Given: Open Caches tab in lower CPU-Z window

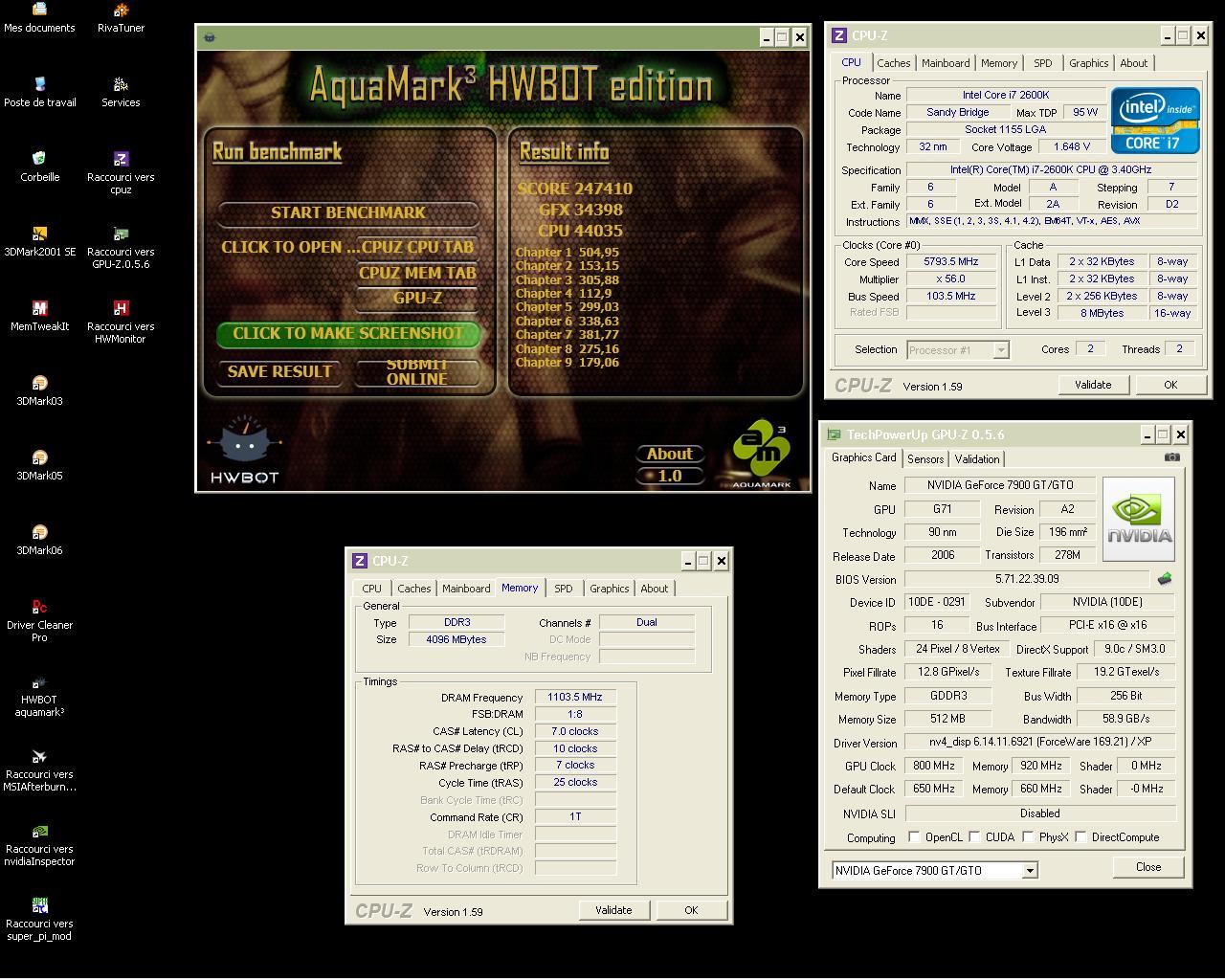Looking at the screenshot, I should click(413, 589).
